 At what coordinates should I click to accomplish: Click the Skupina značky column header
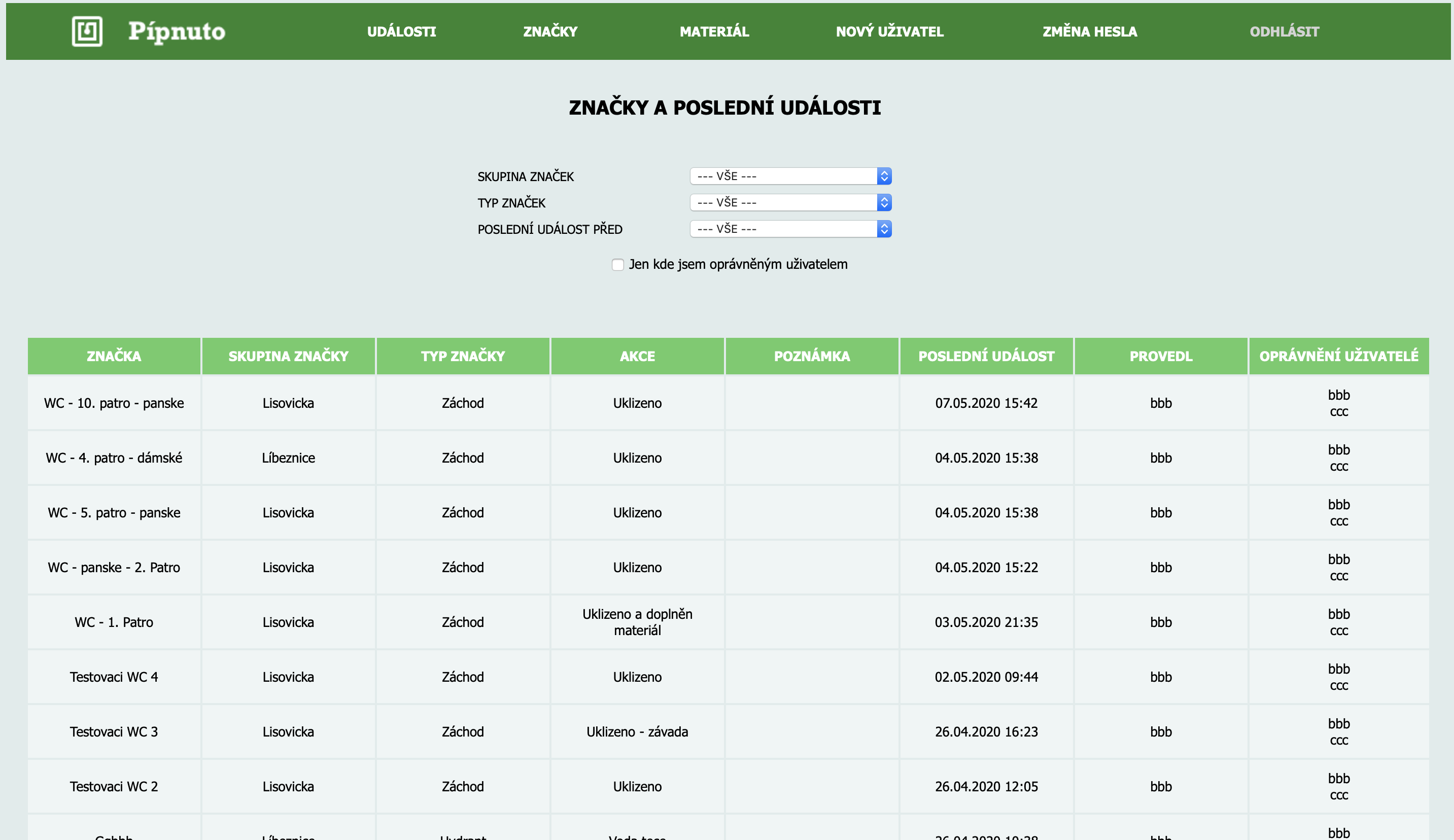[289, 356]
